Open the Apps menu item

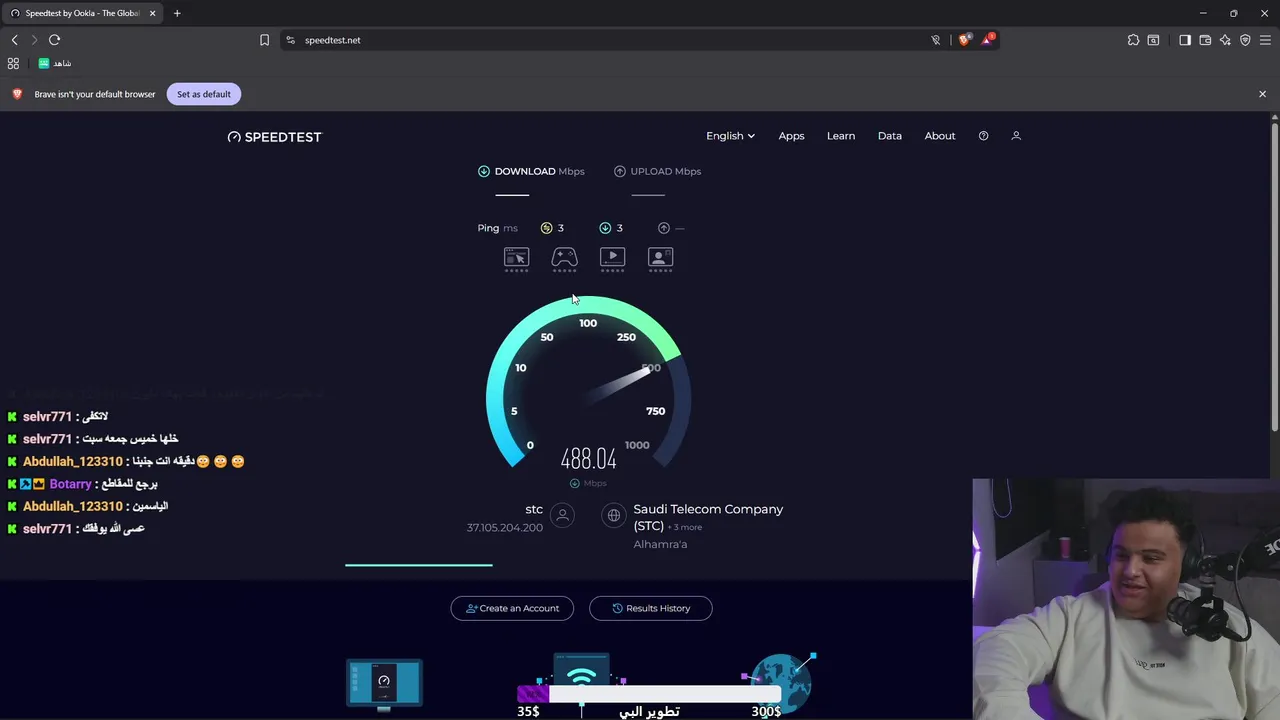(791, 136)
